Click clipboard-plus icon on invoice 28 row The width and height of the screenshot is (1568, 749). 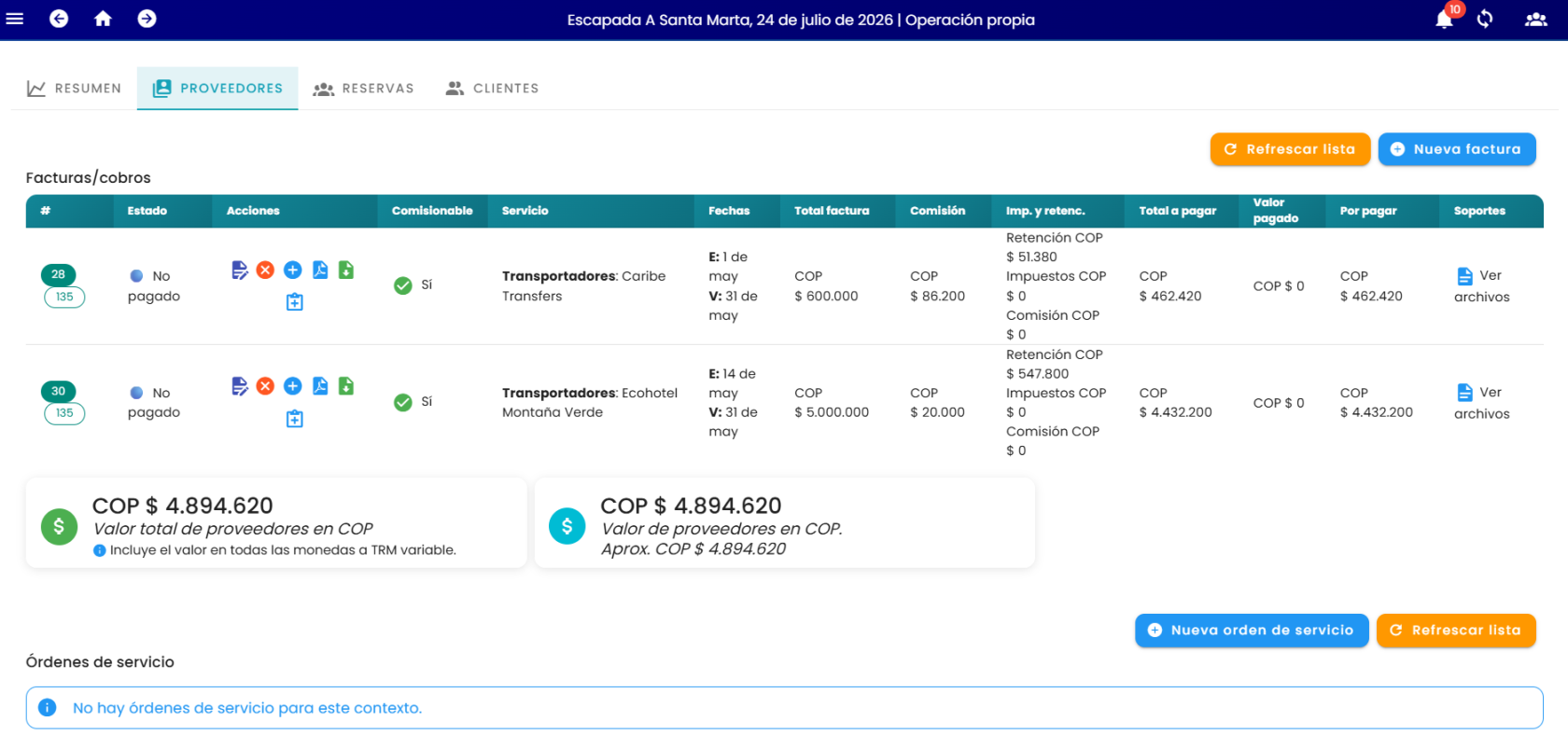point(294,302)
